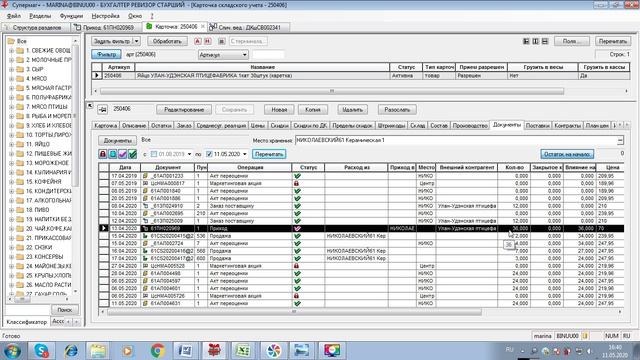Click the Поиск button under the tree
This screenshot has height=360, width=640.
(x=64, y=310)
